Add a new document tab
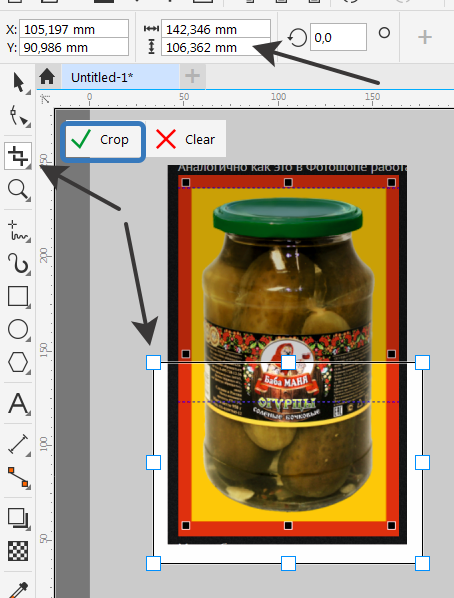The height and width of the screenshot is (598, 454). pyautogui.click(x=192, y=76)
